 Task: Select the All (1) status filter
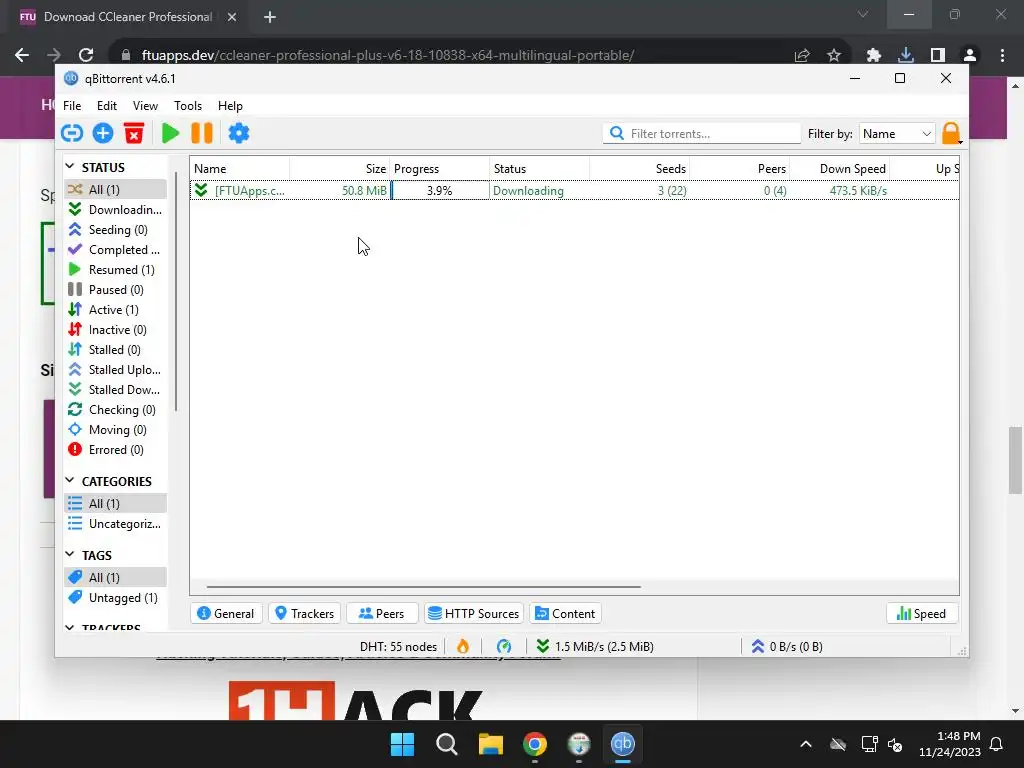click(x=116, y=189)
